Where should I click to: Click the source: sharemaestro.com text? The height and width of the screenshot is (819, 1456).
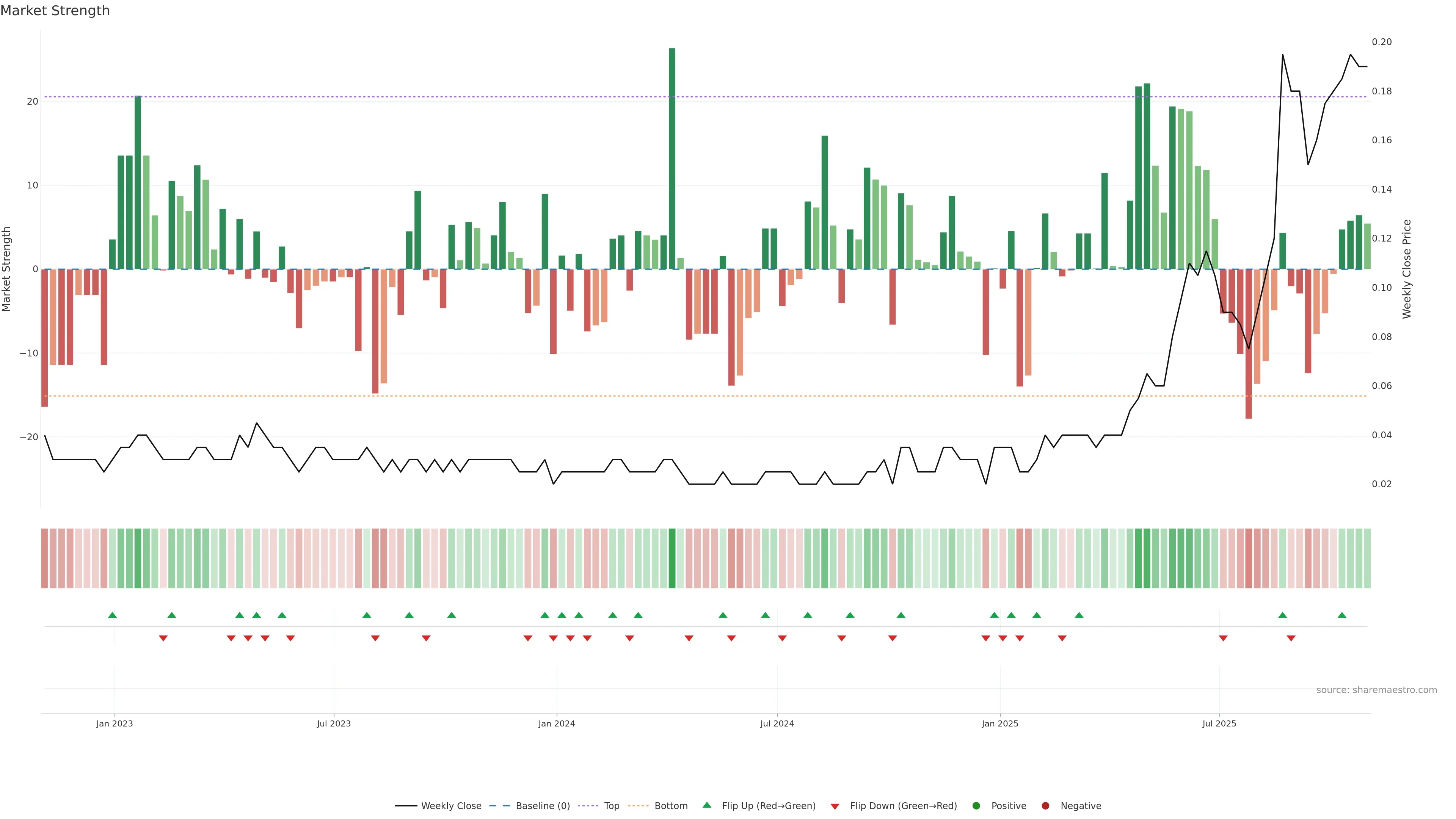tap(1376, 690)
